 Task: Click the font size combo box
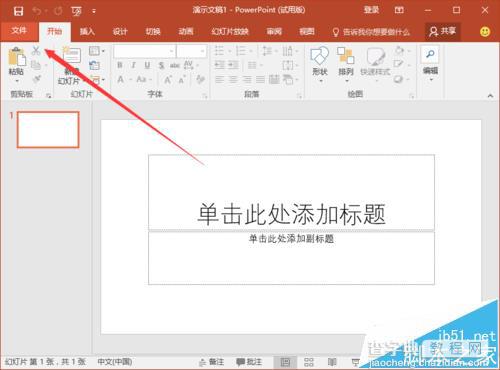point(191,51)
